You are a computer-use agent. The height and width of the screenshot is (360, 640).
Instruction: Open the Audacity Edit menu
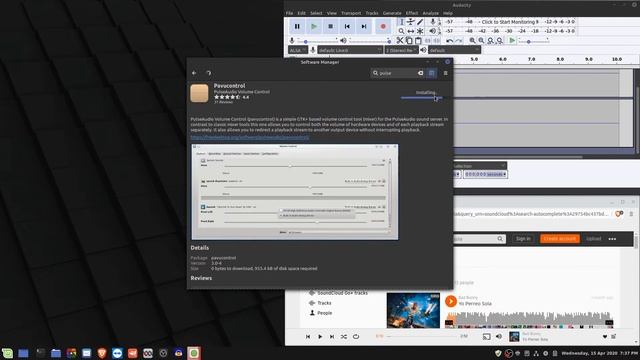(302, 13)
